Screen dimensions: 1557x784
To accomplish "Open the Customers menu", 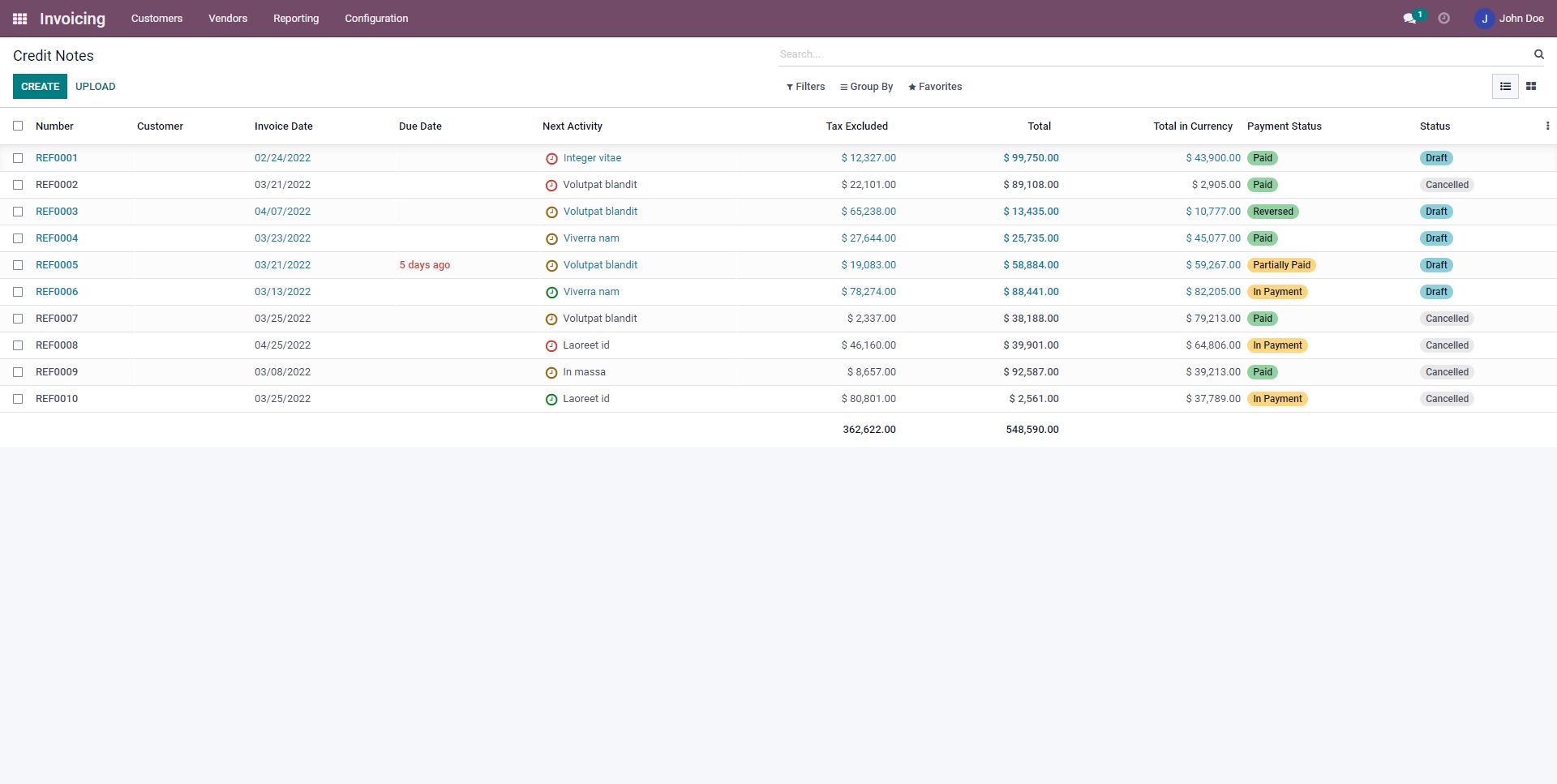I will (157, 19).
